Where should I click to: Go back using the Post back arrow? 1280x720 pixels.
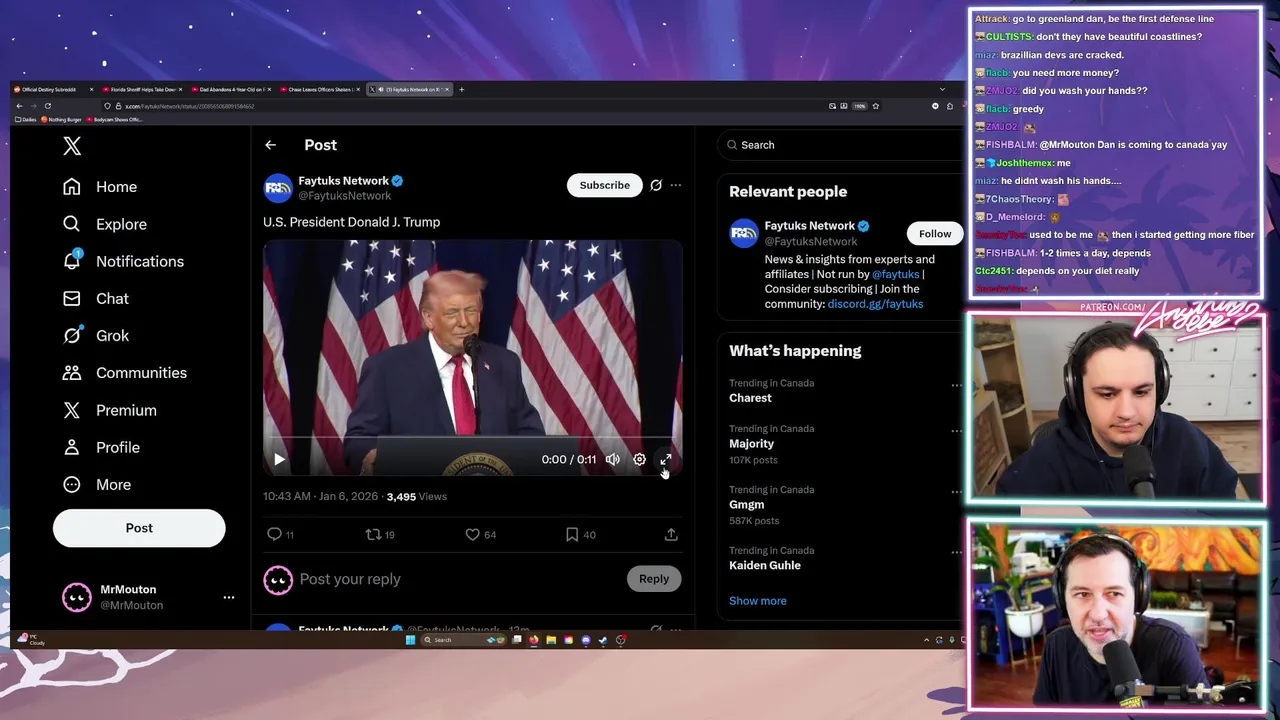coord(270,145)
